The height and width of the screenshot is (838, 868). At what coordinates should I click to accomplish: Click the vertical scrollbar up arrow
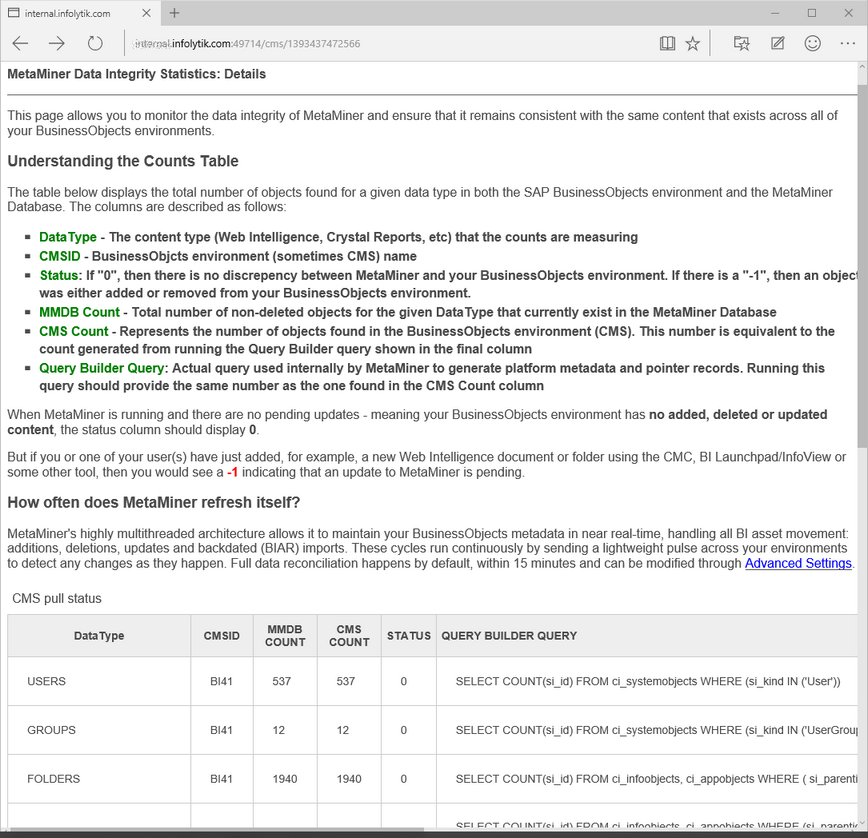[x=862, y=68]
